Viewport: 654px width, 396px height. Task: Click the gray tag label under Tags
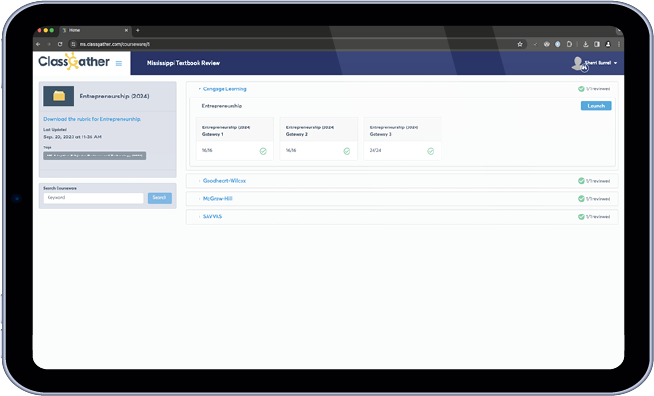(x=95, y=156)
